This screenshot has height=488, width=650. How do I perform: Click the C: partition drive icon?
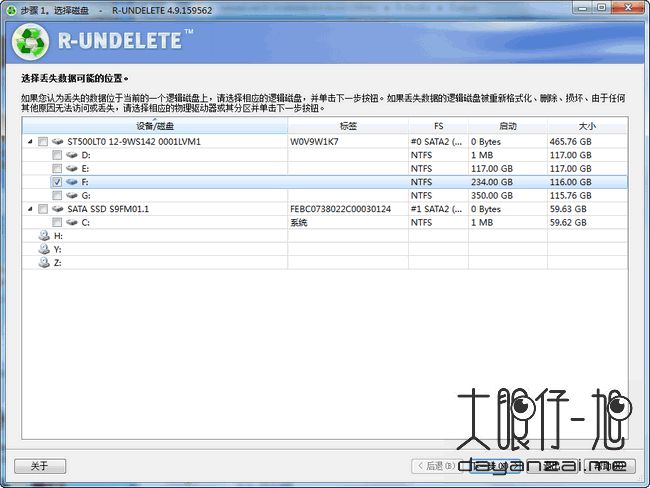tap(72, 222)
